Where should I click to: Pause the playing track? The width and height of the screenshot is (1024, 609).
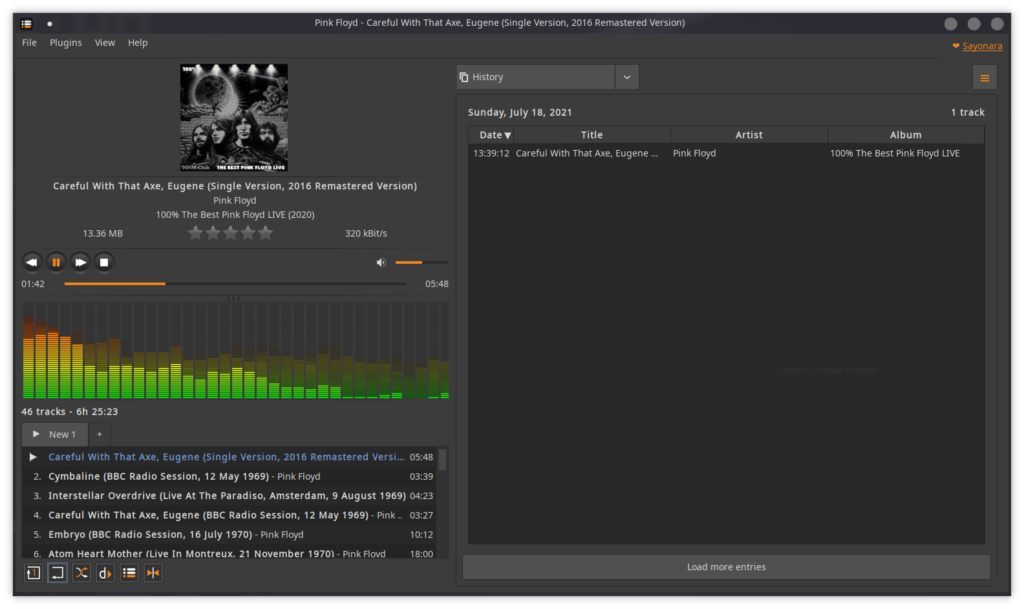[56, 262]
